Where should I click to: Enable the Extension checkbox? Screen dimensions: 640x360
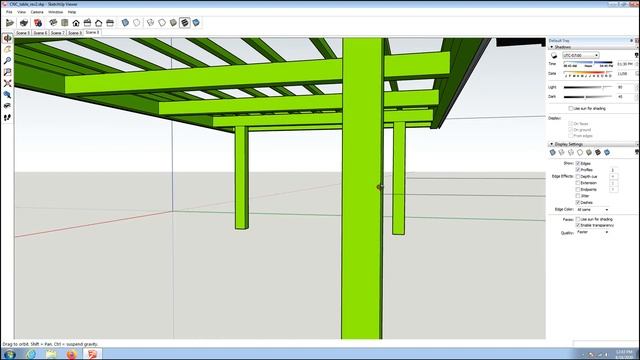[x=578, y=183]
